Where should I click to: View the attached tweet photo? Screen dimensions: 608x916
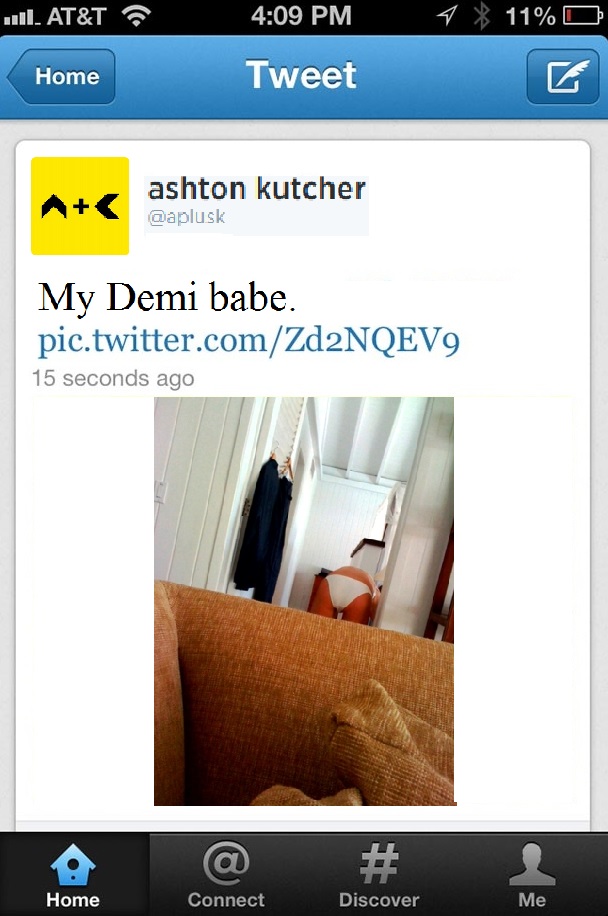click(304, 601)
